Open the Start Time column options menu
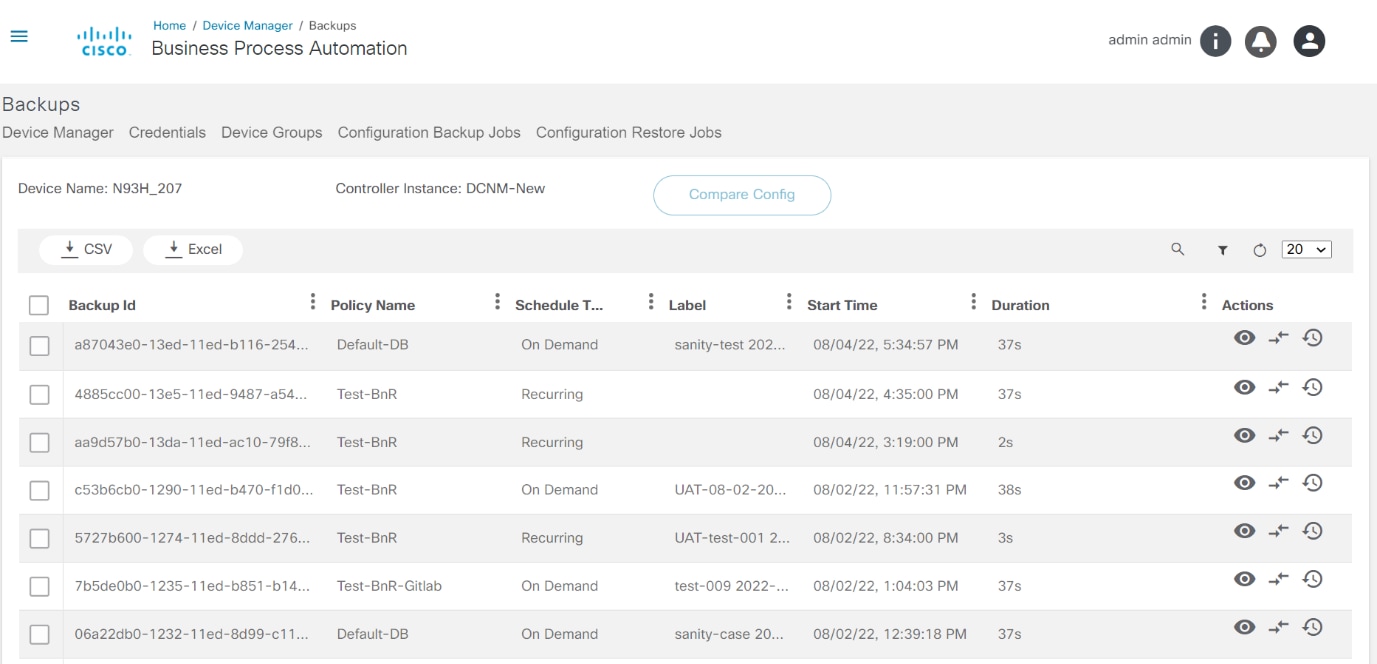 click(x=973, y=302)
